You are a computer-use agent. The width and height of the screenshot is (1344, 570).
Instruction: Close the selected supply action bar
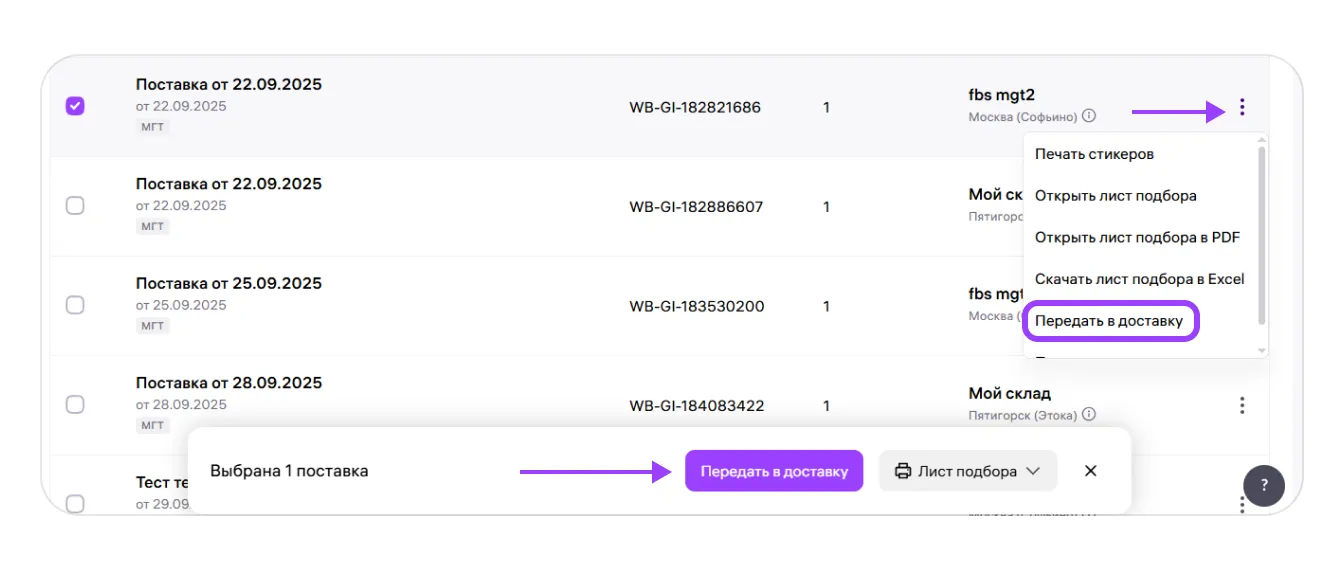[1091, 471]
